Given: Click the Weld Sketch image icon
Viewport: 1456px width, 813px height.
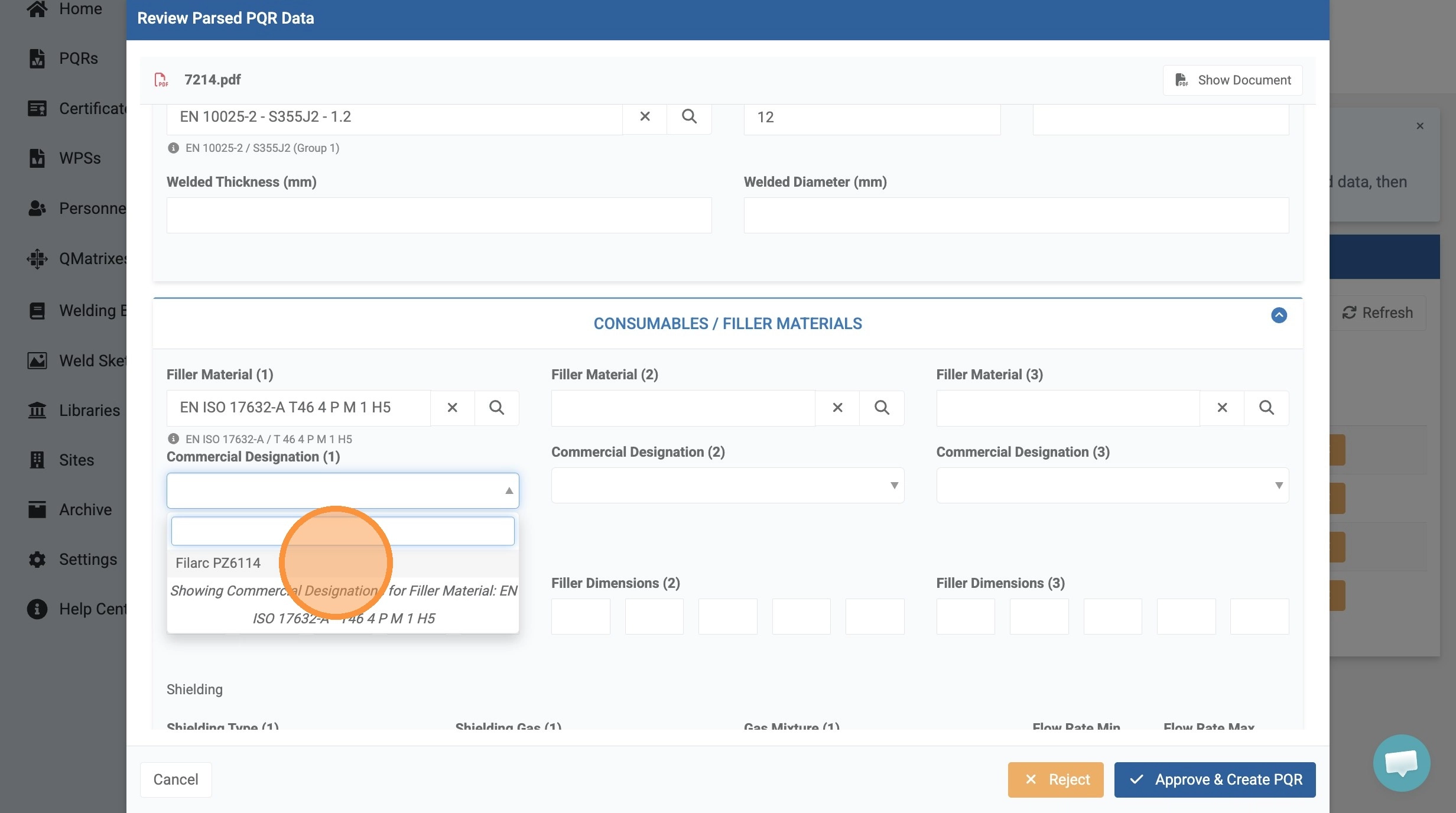Looking at the screenshot, I should 37,360.
